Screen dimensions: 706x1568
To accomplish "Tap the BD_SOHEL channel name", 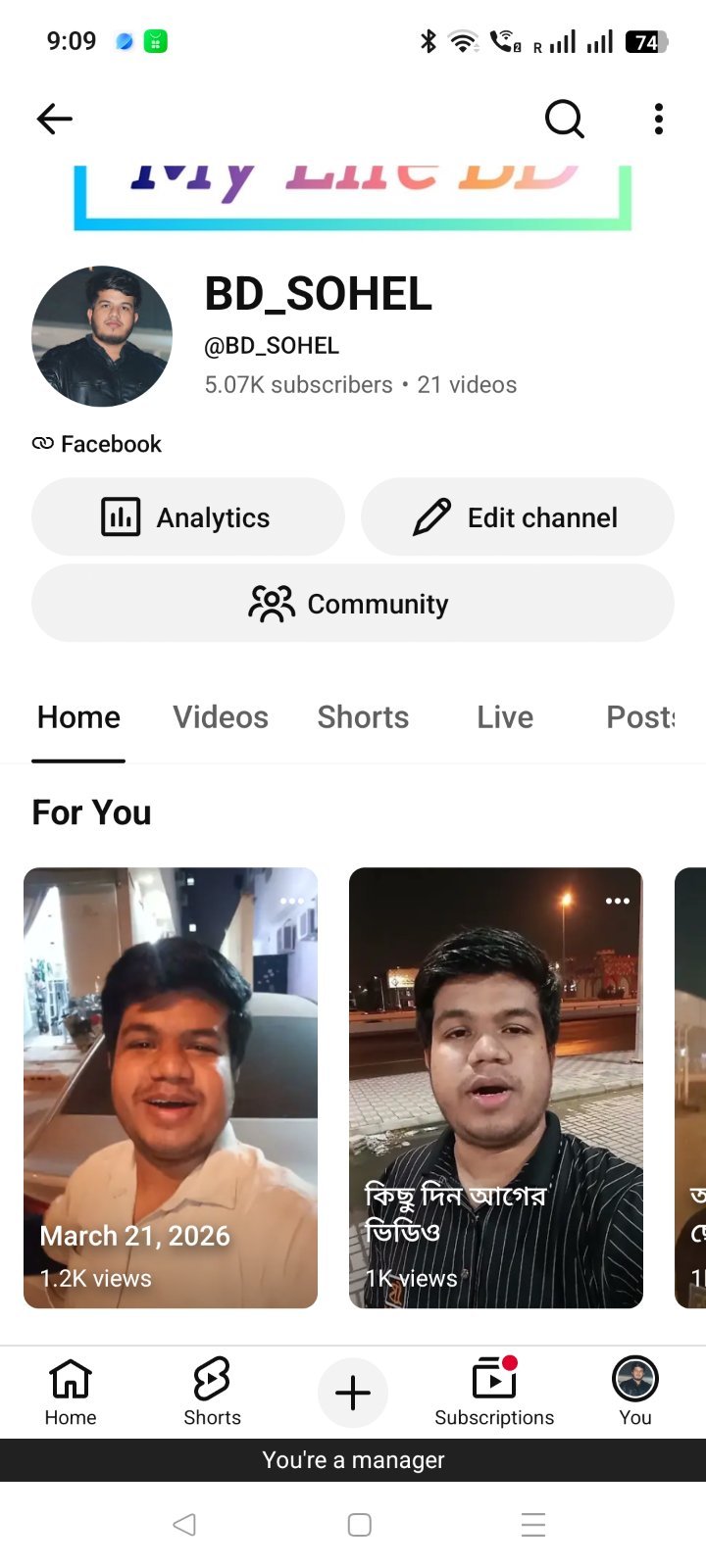I will [318, 294].
